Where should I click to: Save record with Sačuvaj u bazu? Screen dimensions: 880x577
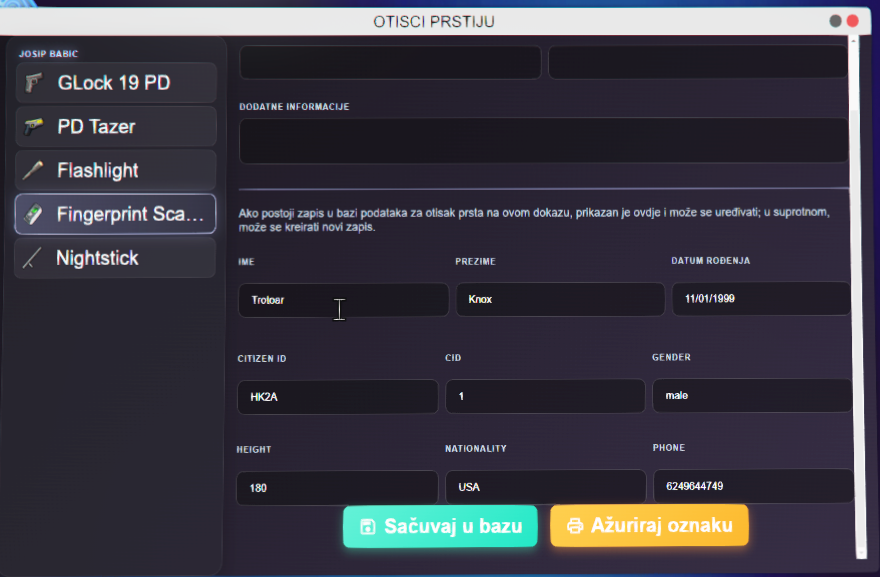[441, 526]
